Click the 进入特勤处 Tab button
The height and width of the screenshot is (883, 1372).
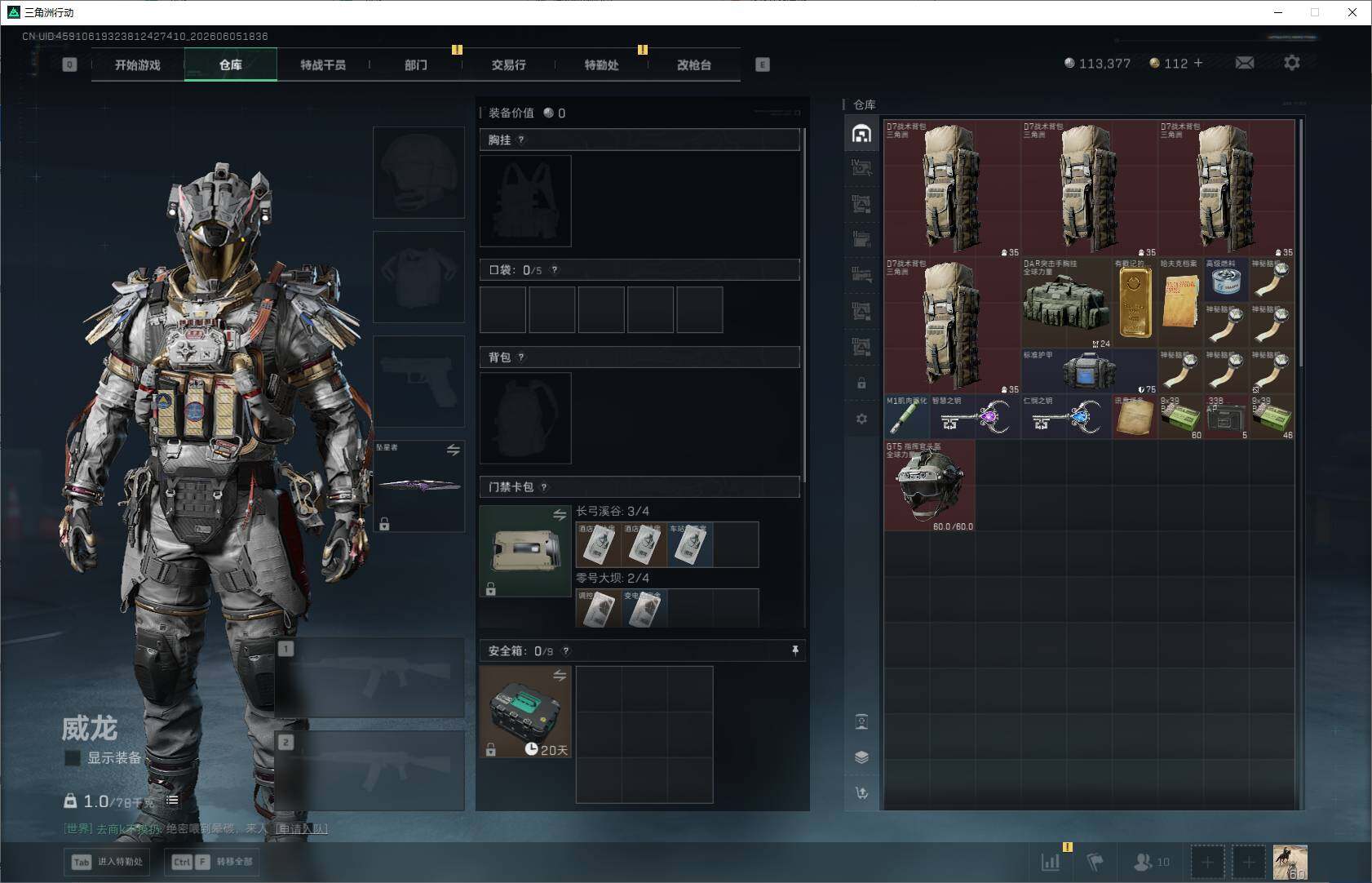(x=108, y=862)
